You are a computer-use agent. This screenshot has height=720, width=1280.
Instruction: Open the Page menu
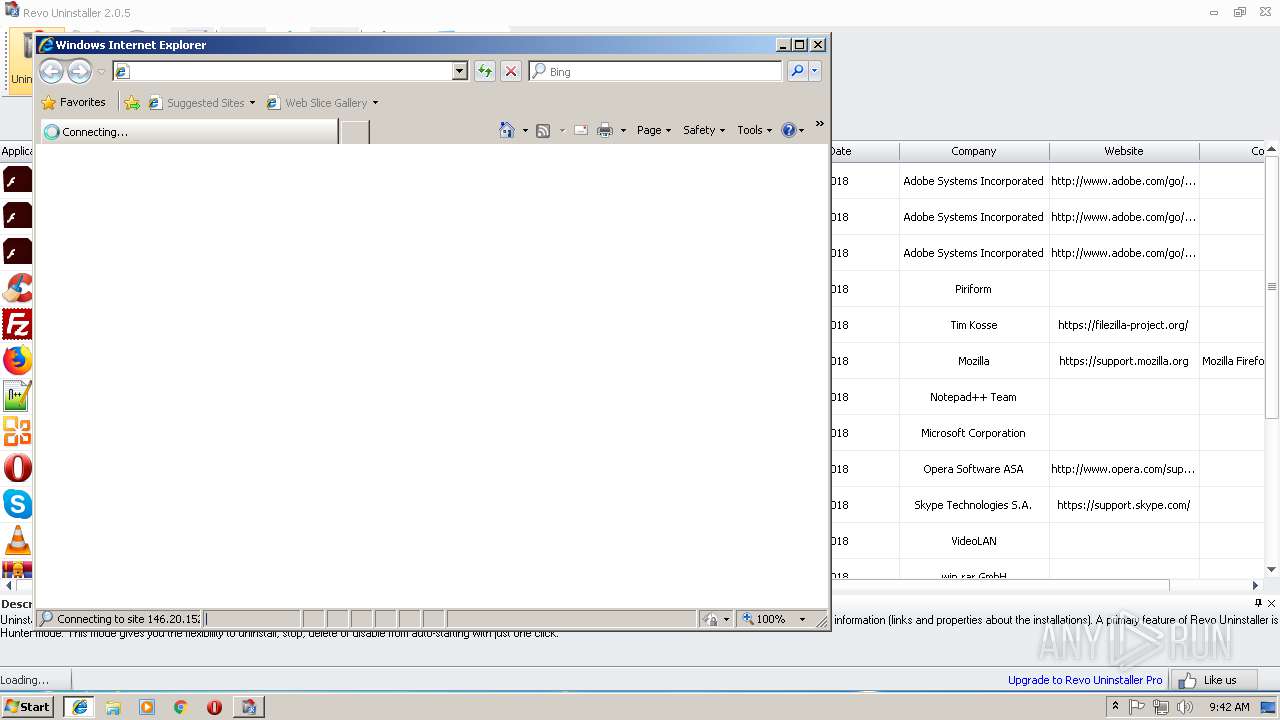(x=654, y=130)
